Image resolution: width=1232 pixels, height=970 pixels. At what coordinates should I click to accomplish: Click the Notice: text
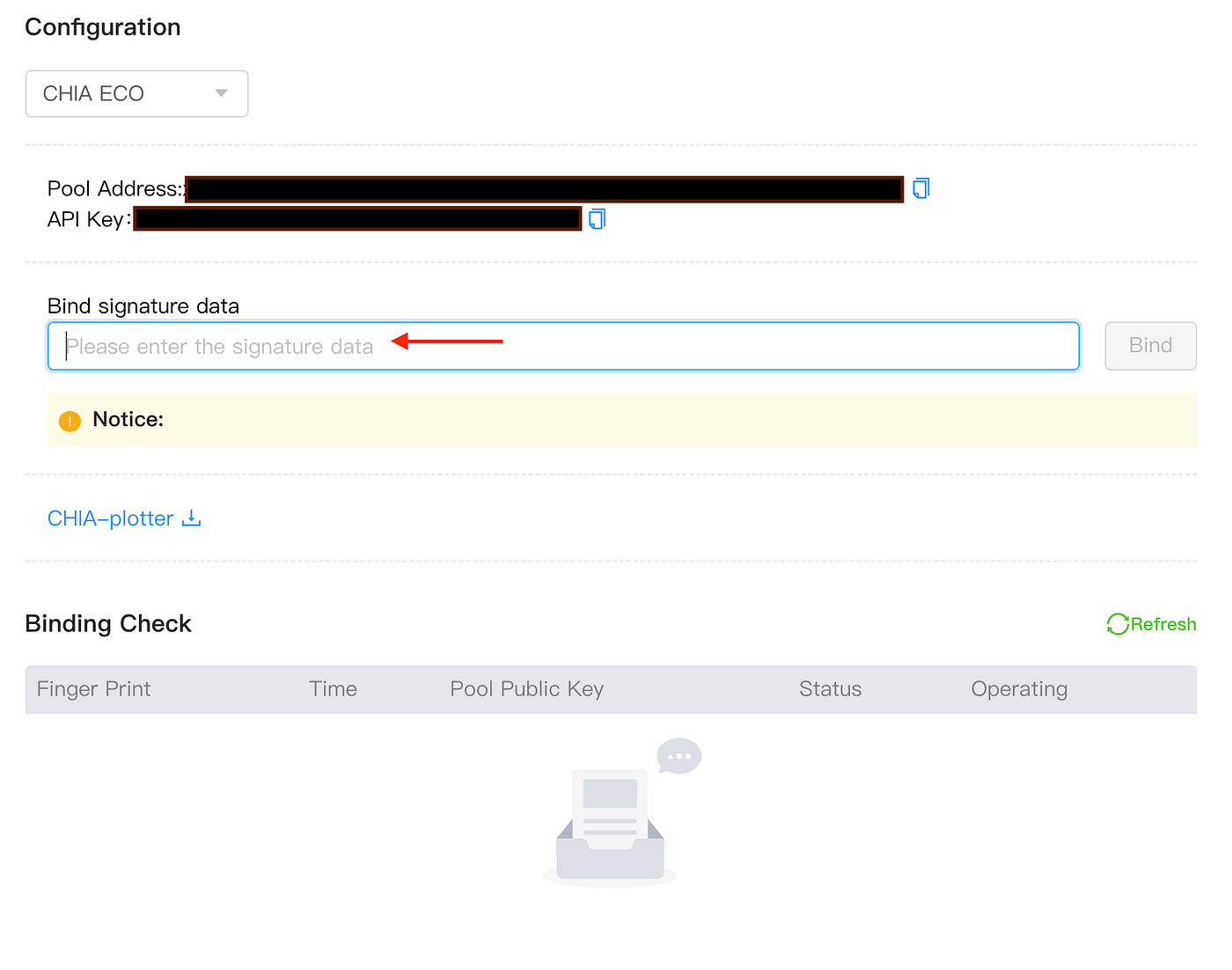[128, 420]
